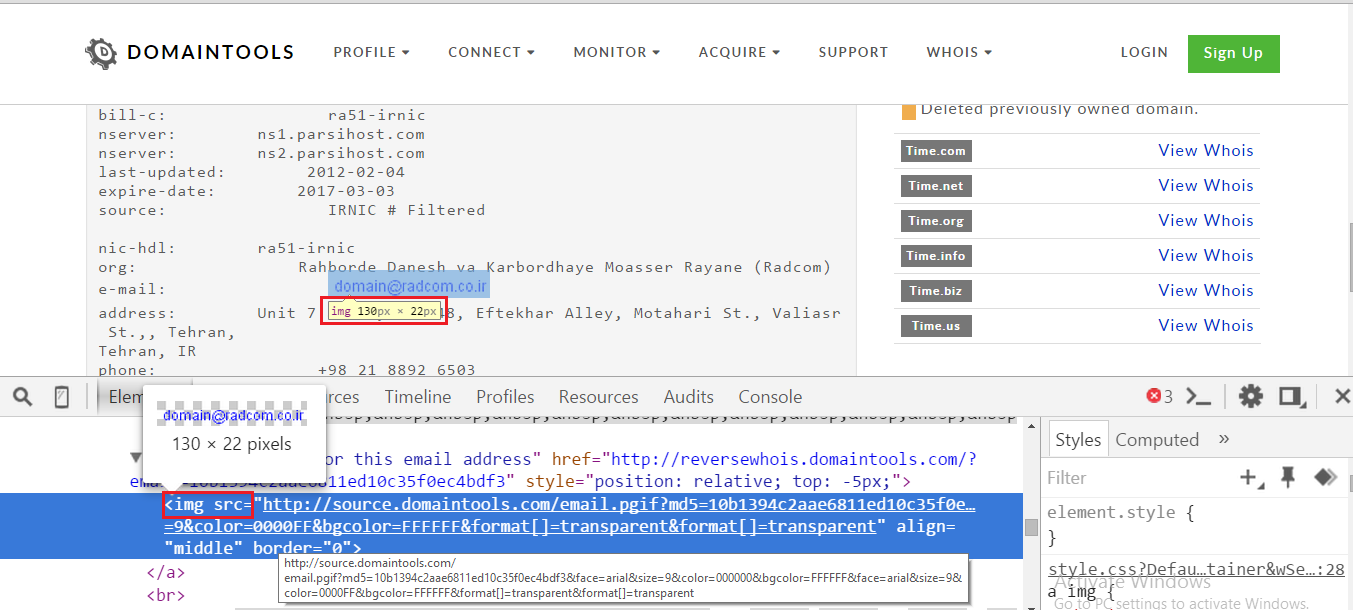
Task: Click the DevTools inspect element magnifier icon
Action: pos(22,397)
